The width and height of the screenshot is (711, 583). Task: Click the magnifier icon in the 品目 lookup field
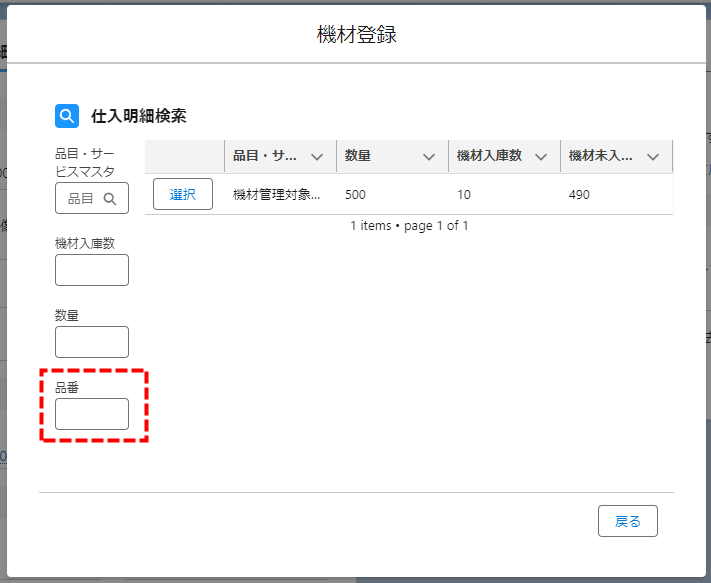[110, 199]
